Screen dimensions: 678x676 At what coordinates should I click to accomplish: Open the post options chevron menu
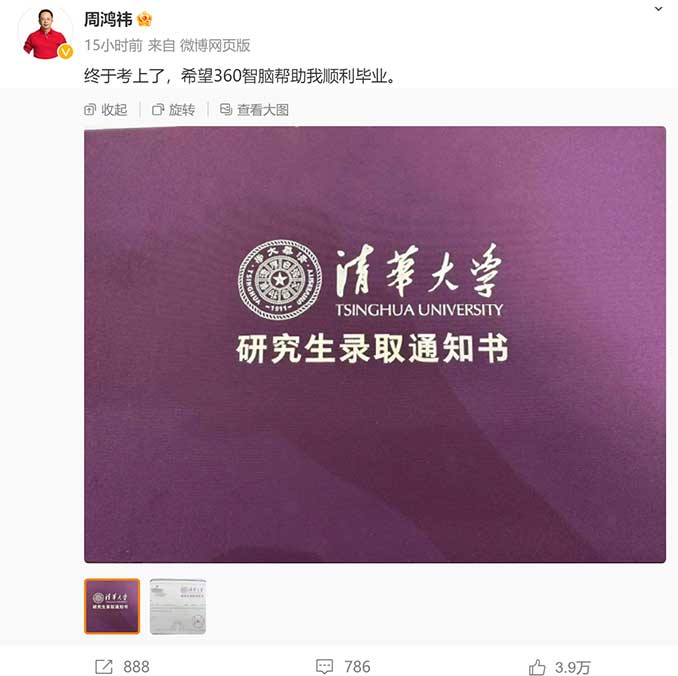click(658, 9)
